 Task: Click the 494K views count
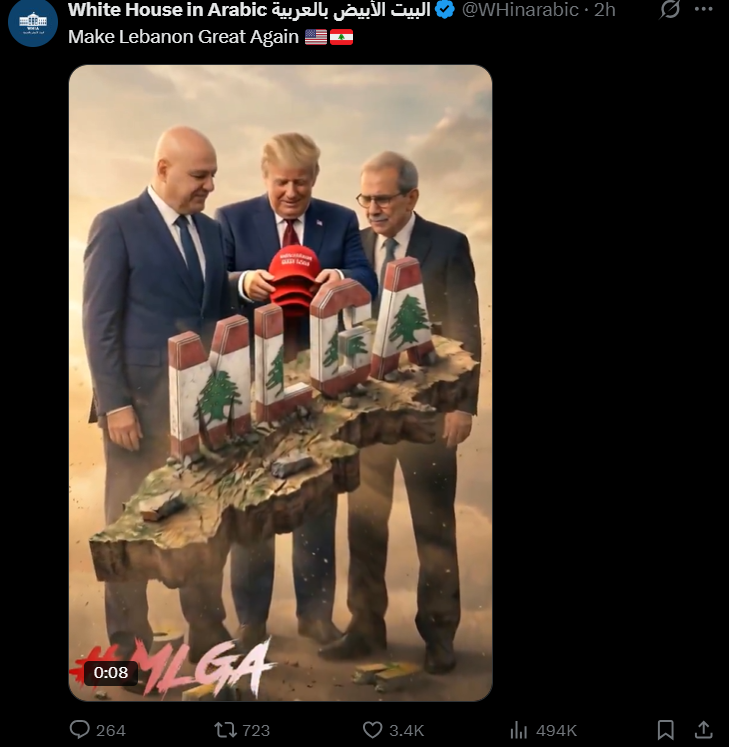coord(556,730)
